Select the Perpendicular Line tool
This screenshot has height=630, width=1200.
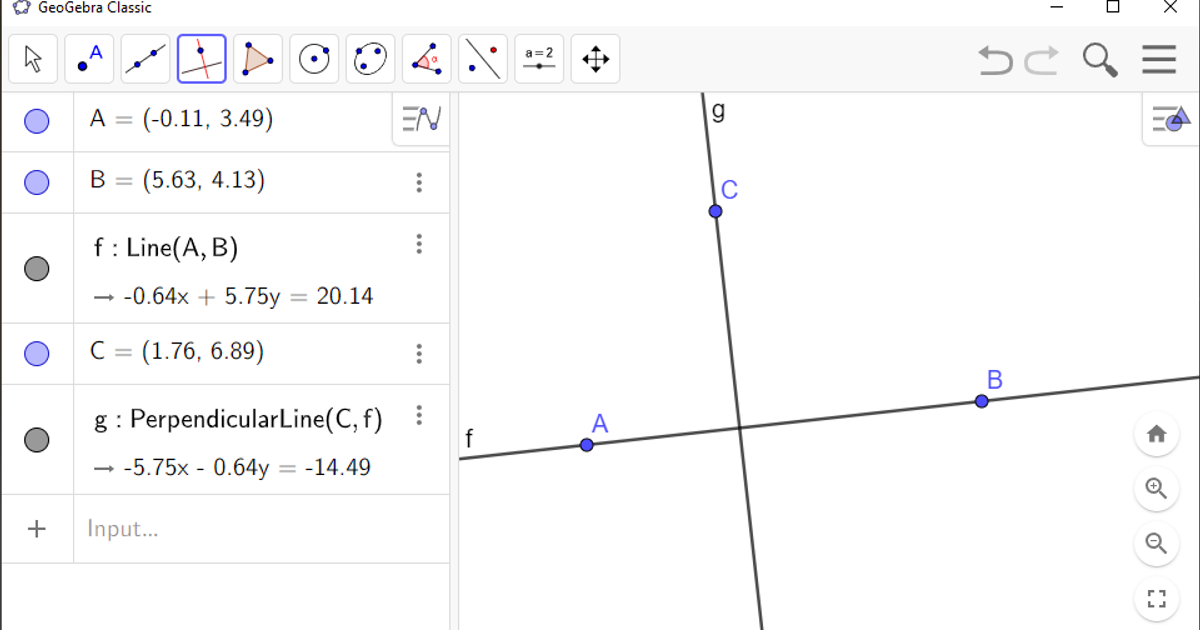(202, 59)
